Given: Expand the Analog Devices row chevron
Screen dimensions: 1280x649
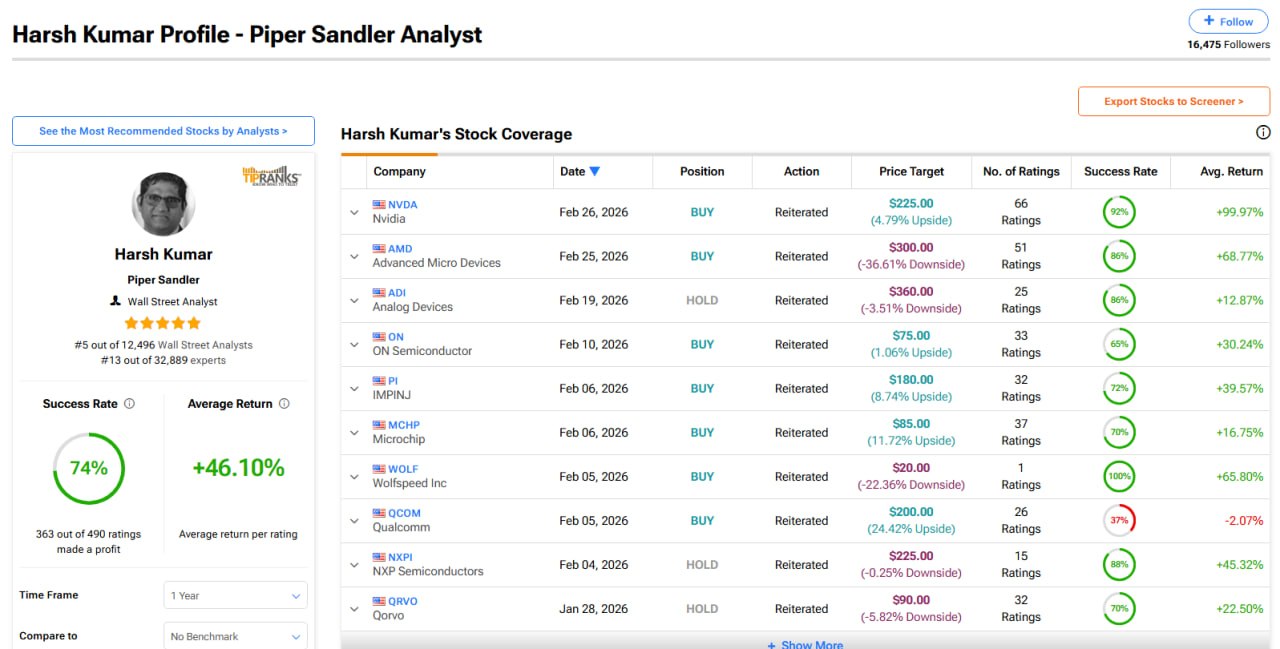Looking at the screenshot, I should pos(354,300).
